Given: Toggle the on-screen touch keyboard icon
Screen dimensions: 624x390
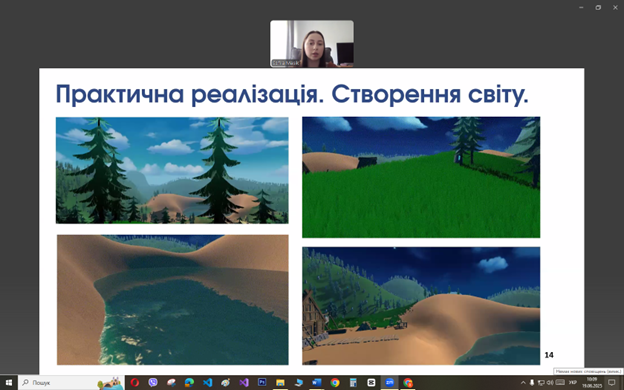Looking at the screenshot, I should [x=560, y=383].
